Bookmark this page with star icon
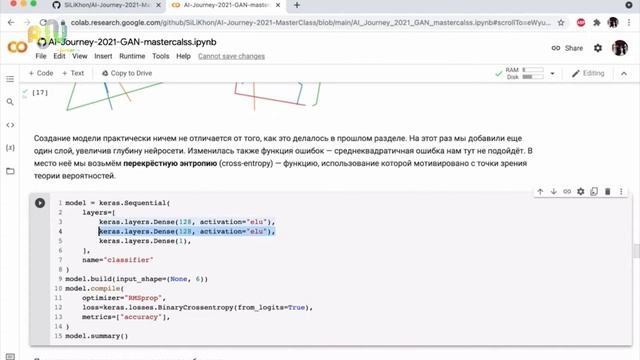The height and width of the screenshot is (360, 640). pyautogui.click(x=561, y=23)
